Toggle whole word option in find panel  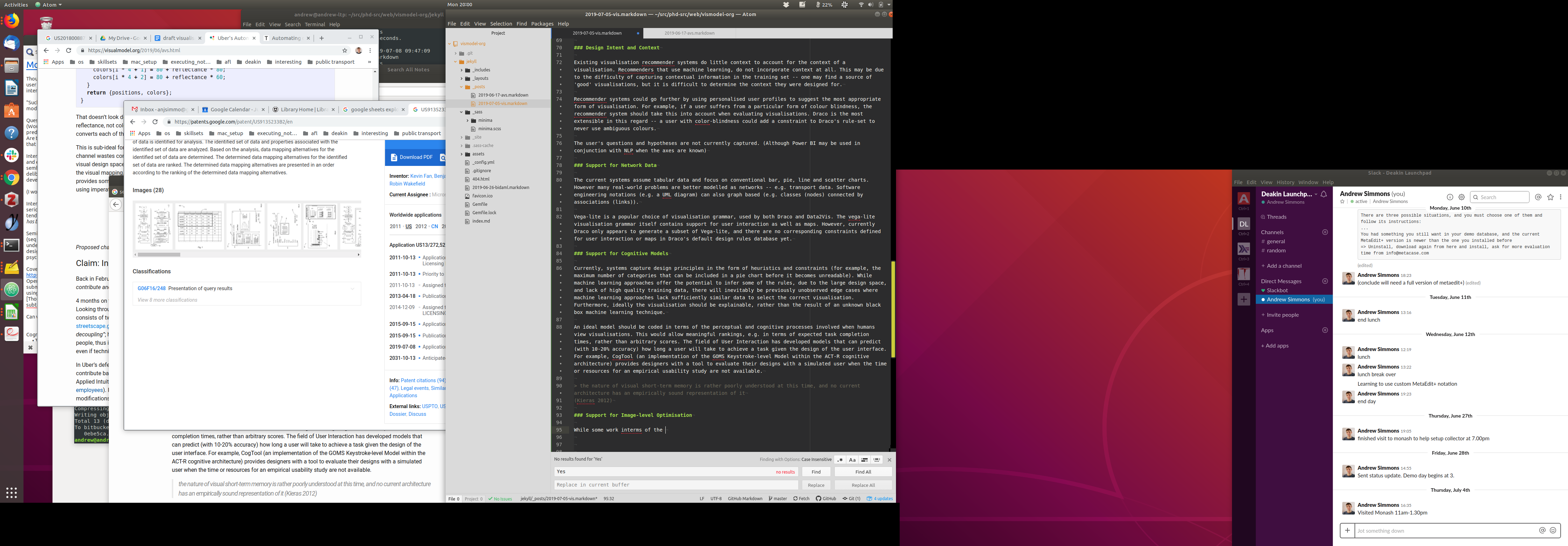click(876, 460)
